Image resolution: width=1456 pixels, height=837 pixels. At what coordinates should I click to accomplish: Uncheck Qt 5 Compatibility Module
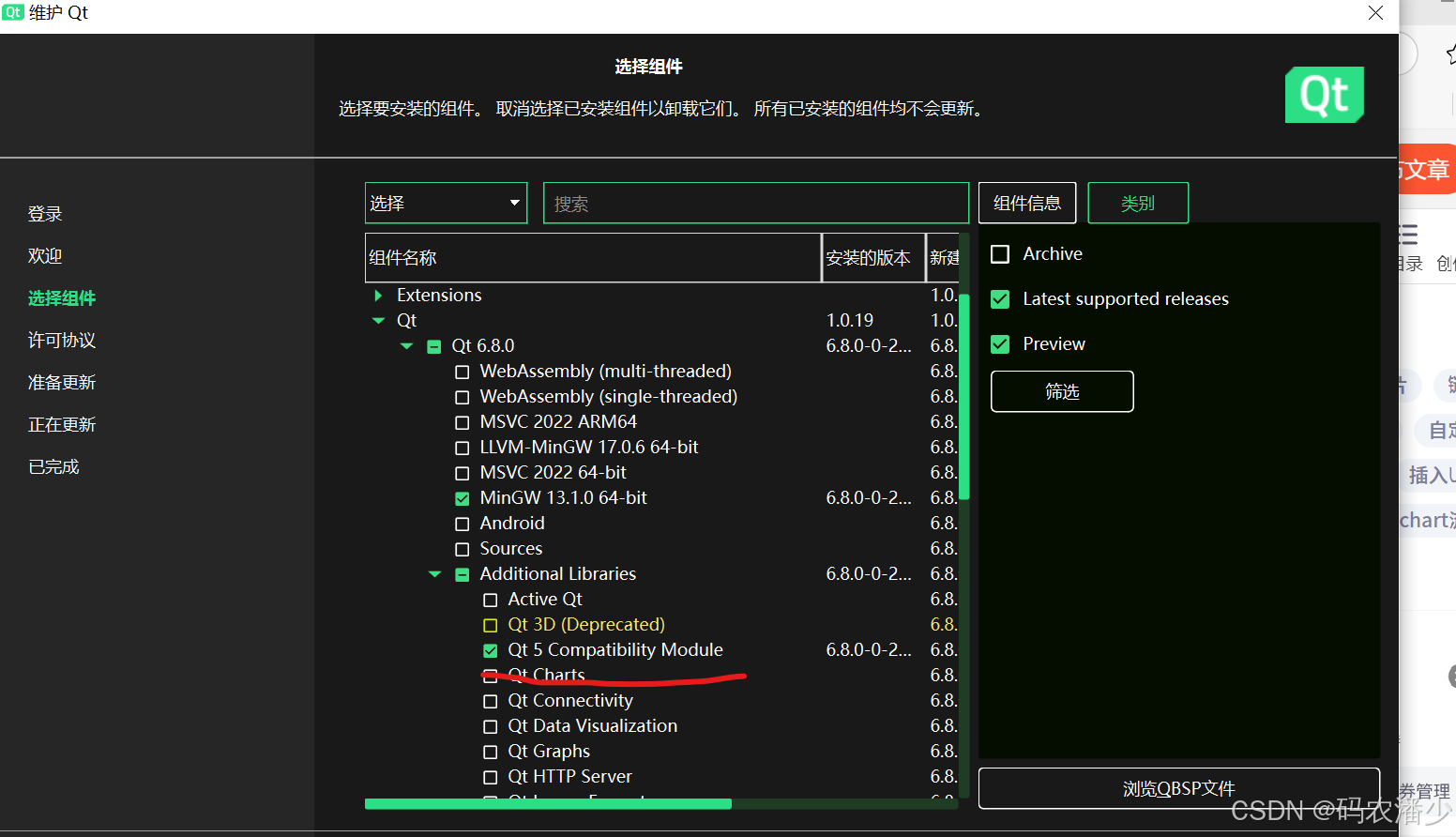pos(490,651)
